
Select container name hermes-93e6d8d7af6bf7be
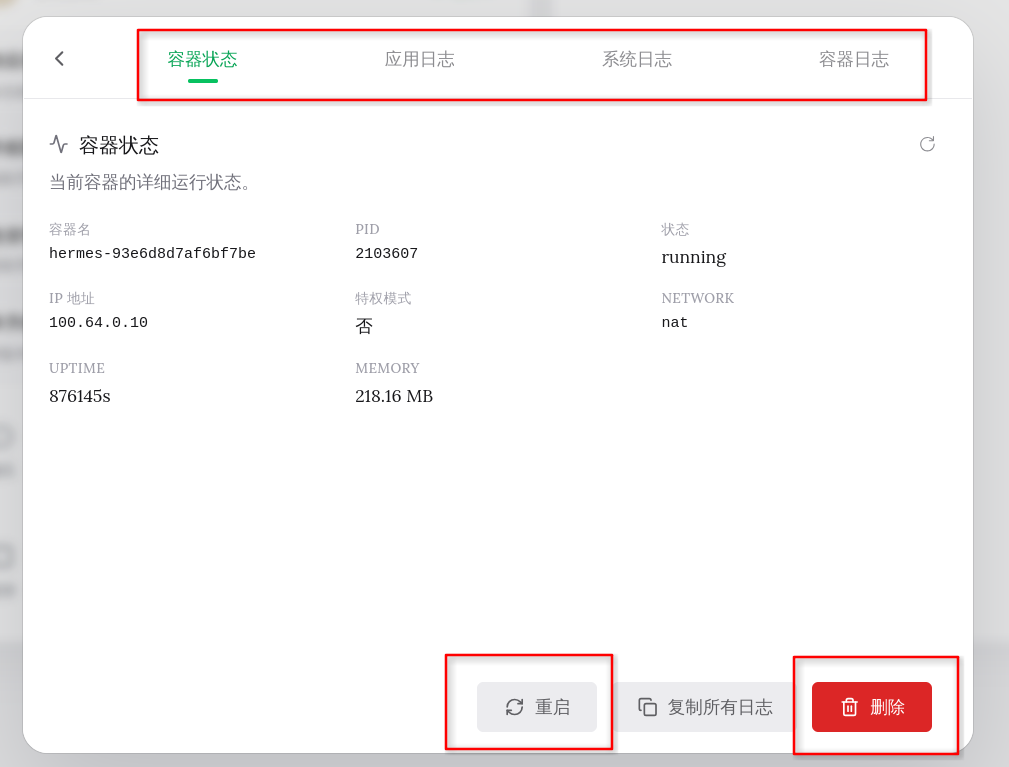(x=153, y=254)
